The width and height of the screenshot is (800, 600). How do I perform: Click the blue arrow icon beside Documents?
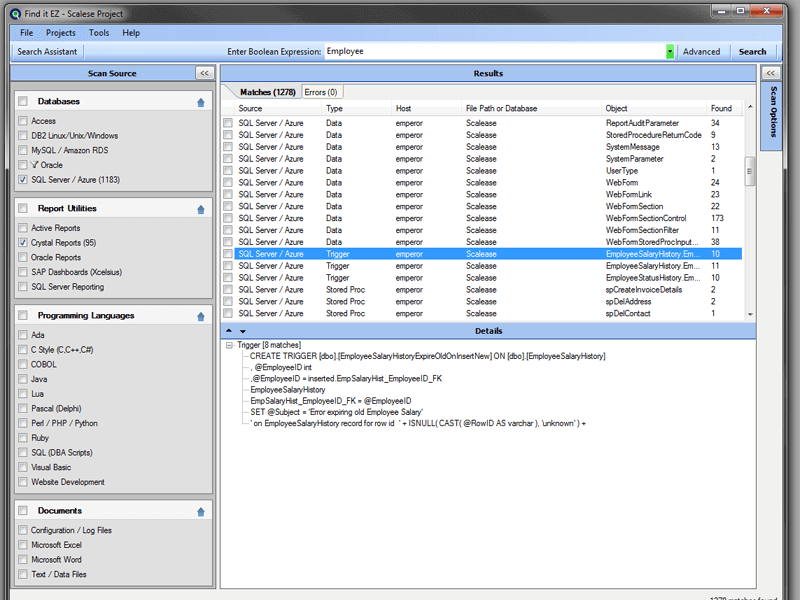coord(201,512)
